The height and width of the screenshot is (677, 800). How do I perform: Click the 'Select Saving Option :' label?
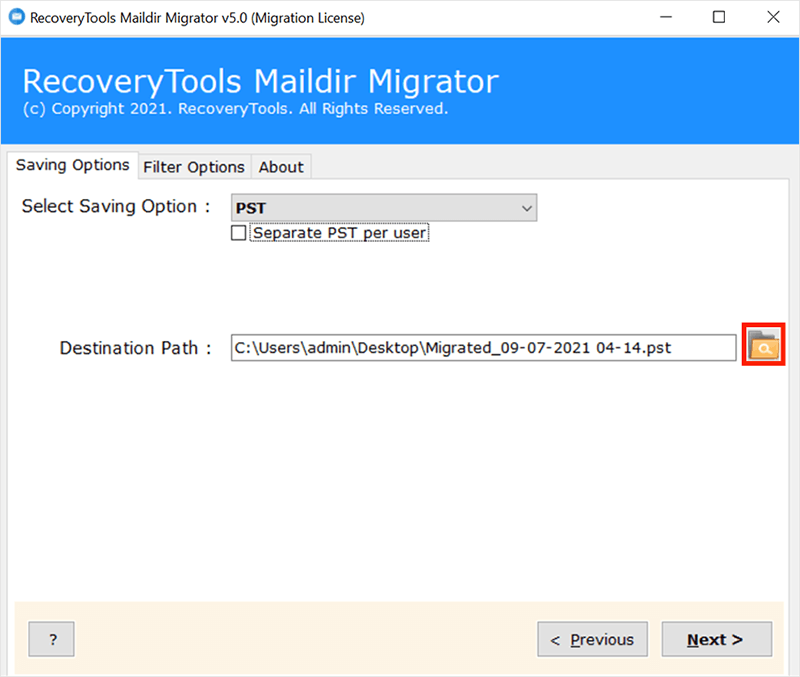pos(116,207)
